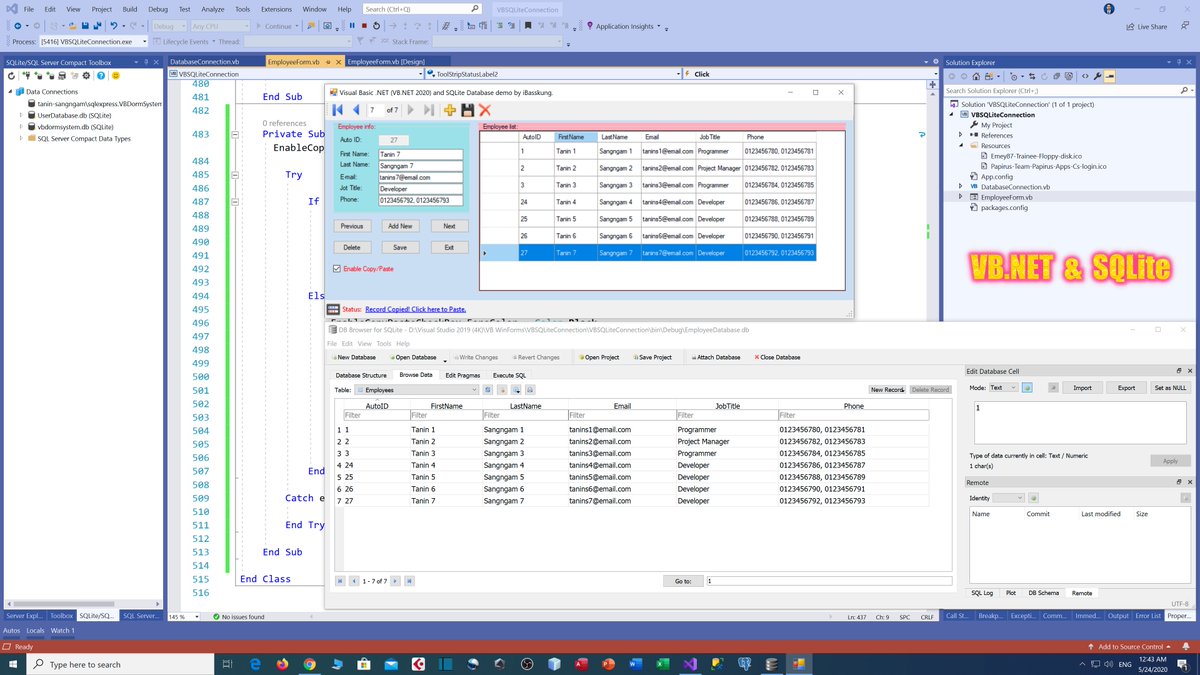Go to first record in employee form
Image resolution: width=1200 pixels, height=675 pixels.
coord(338,110)
